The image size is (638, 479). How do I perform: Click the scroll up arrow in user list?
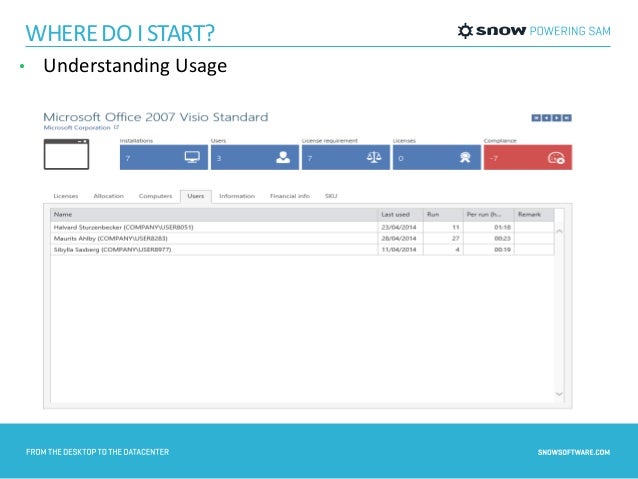[x=559, y=231]
